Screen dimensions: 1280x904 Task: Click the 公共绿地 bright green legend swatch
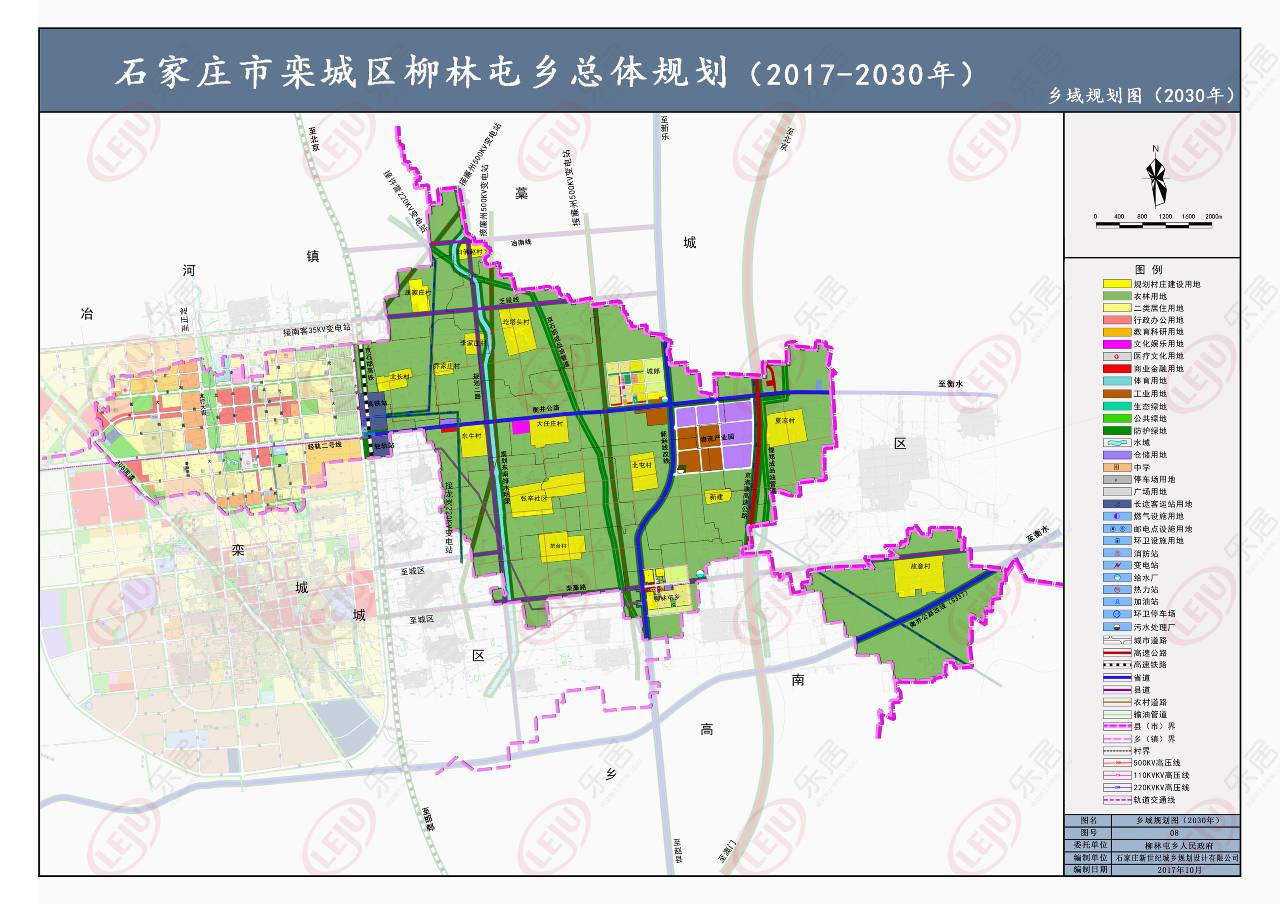[x=1117, y=418]
